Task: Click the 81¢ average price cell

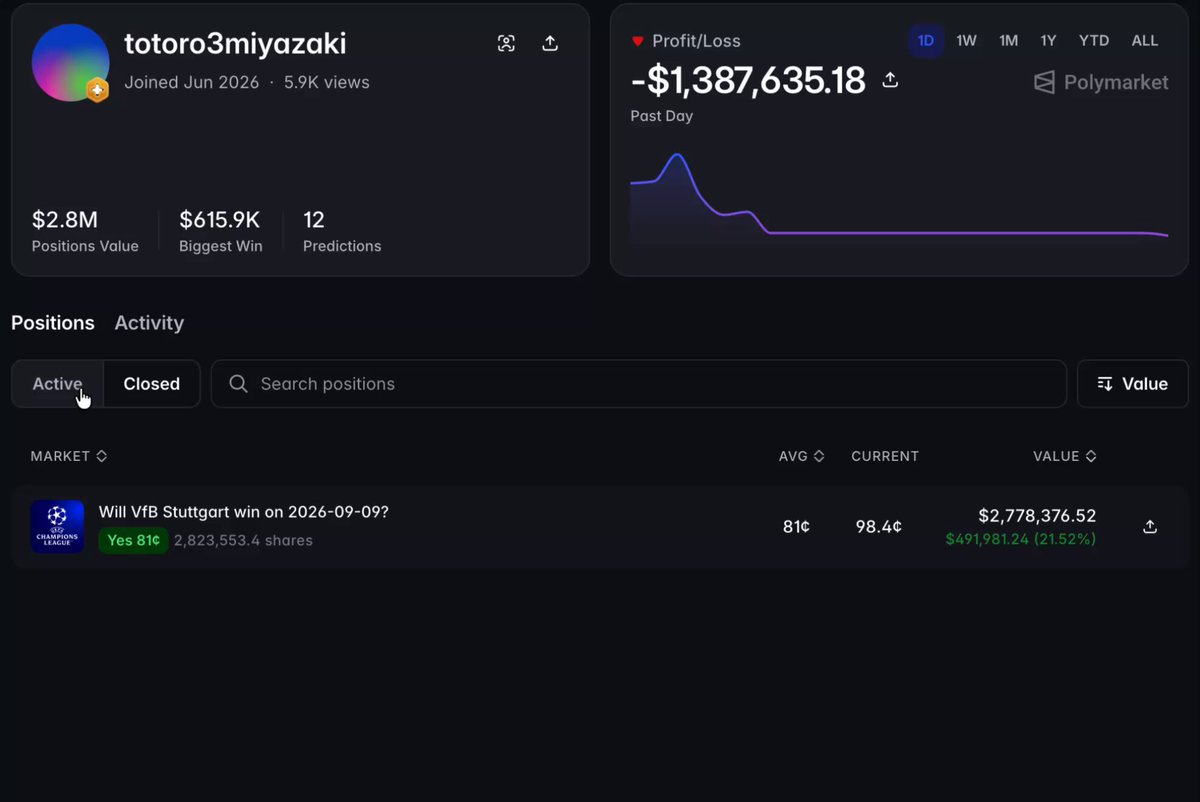Action: [796, 527]
